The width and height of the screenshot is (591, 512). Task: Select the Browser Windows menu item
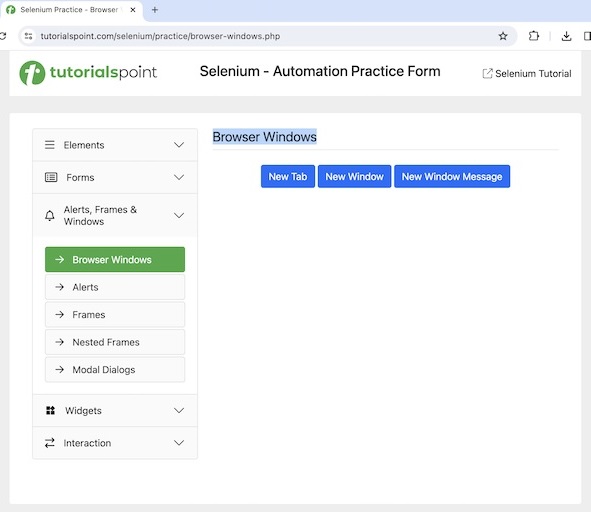pos(115,259)
